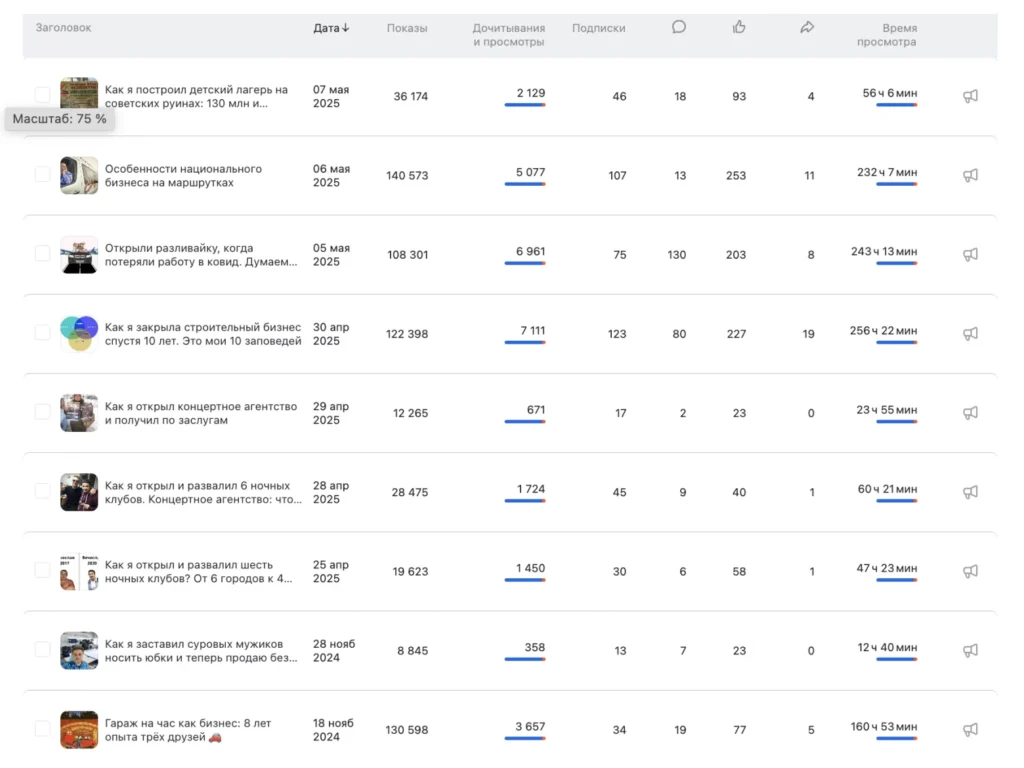The height and width of the screenshot is (768, 1024).
Task: Sort by Время просмотра column header
Action: tap(886, 35)
